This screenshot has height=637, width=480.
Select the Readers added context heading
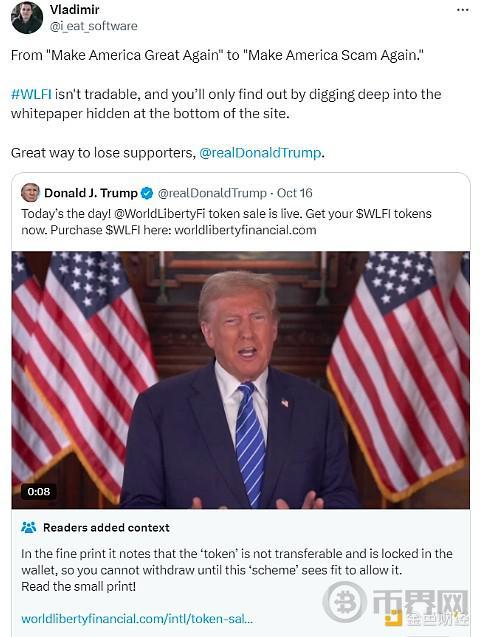pyautogui.click(x=106, y=528)
